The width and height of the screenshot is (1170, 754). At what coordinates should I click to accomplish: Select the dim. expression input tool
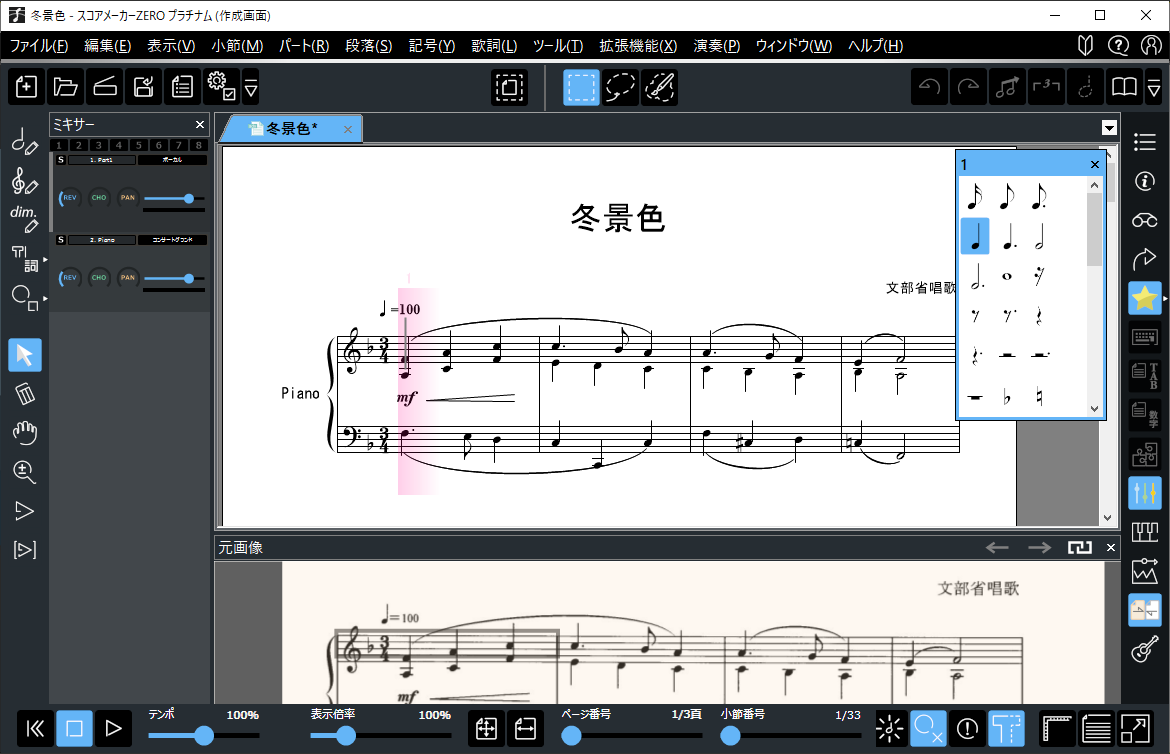click(24, 219)
